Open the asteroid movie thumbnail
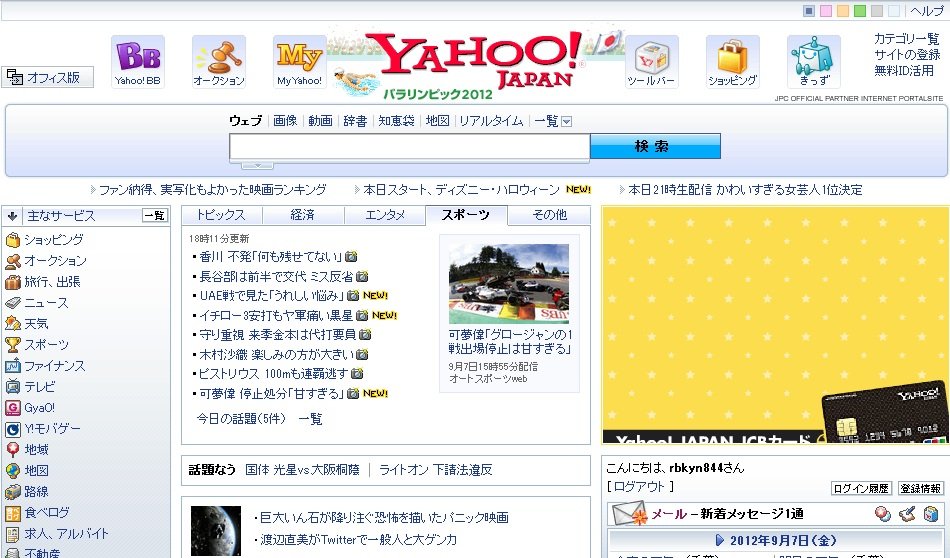Screen dimensions: 950x558 tap(216, 531)
